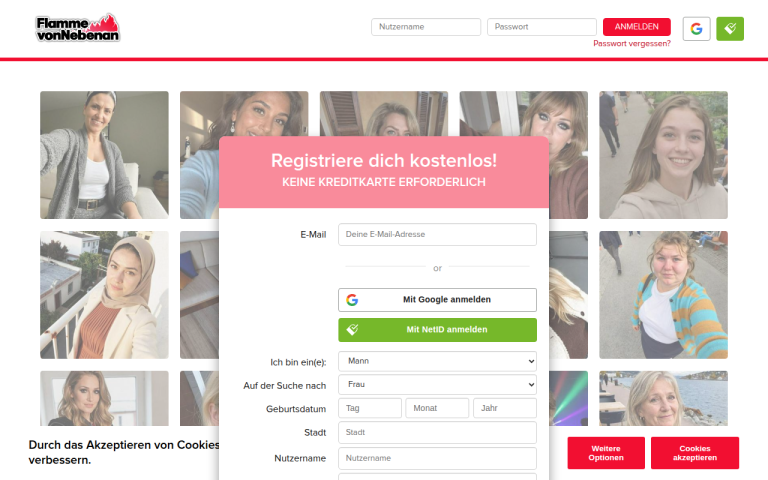
Task: Click the 'Geburtsdatum' label
Action: point(296,409)
